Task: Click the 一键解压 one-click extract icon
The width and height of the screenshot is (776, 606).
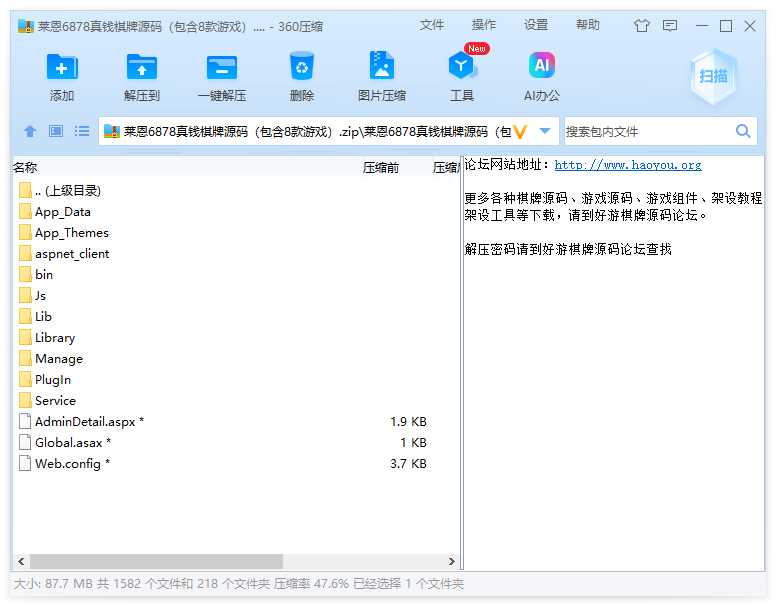Action: tap(221, 67)
